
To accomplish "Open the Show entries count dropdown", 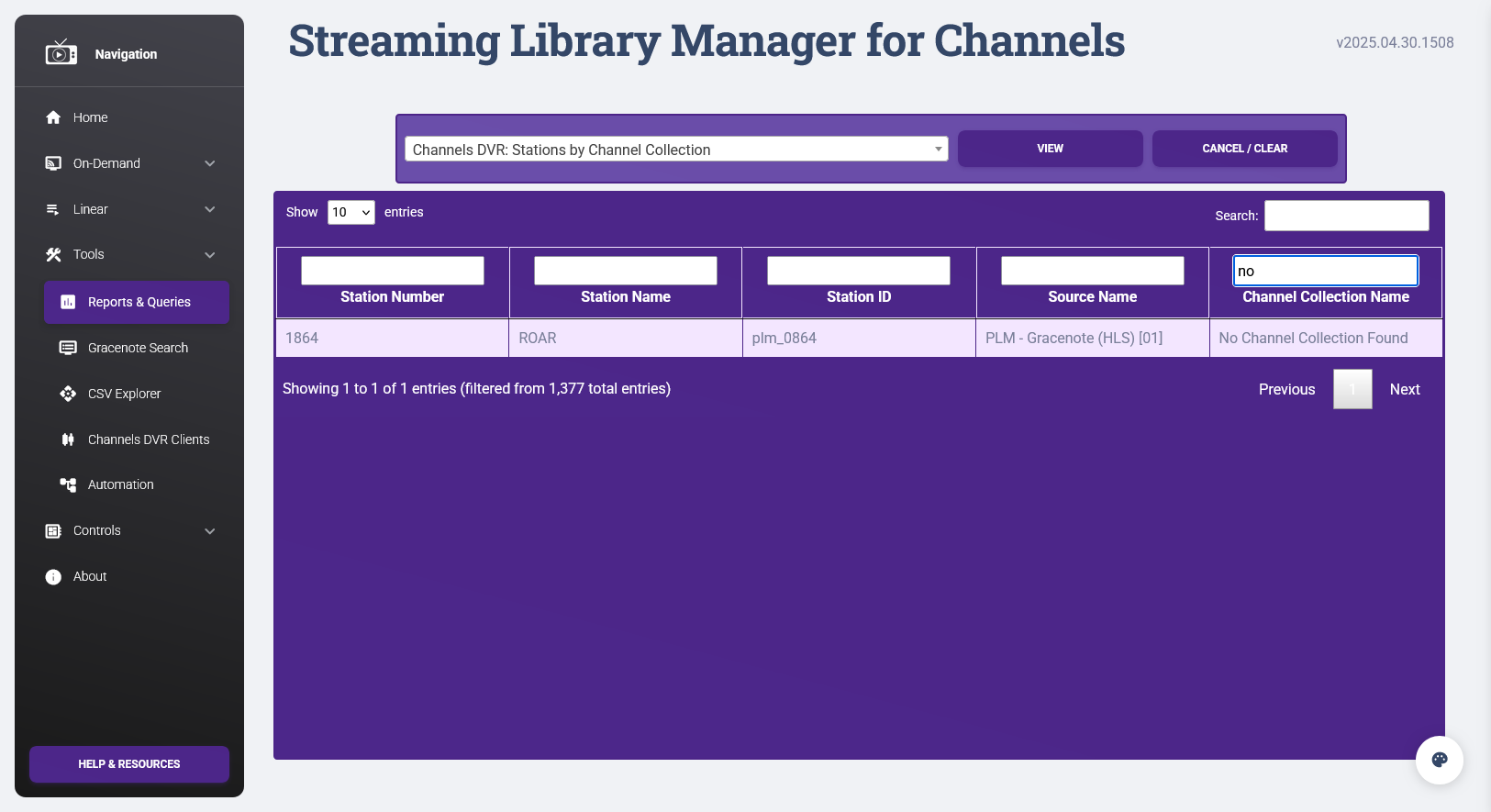I will click(350, 212).
